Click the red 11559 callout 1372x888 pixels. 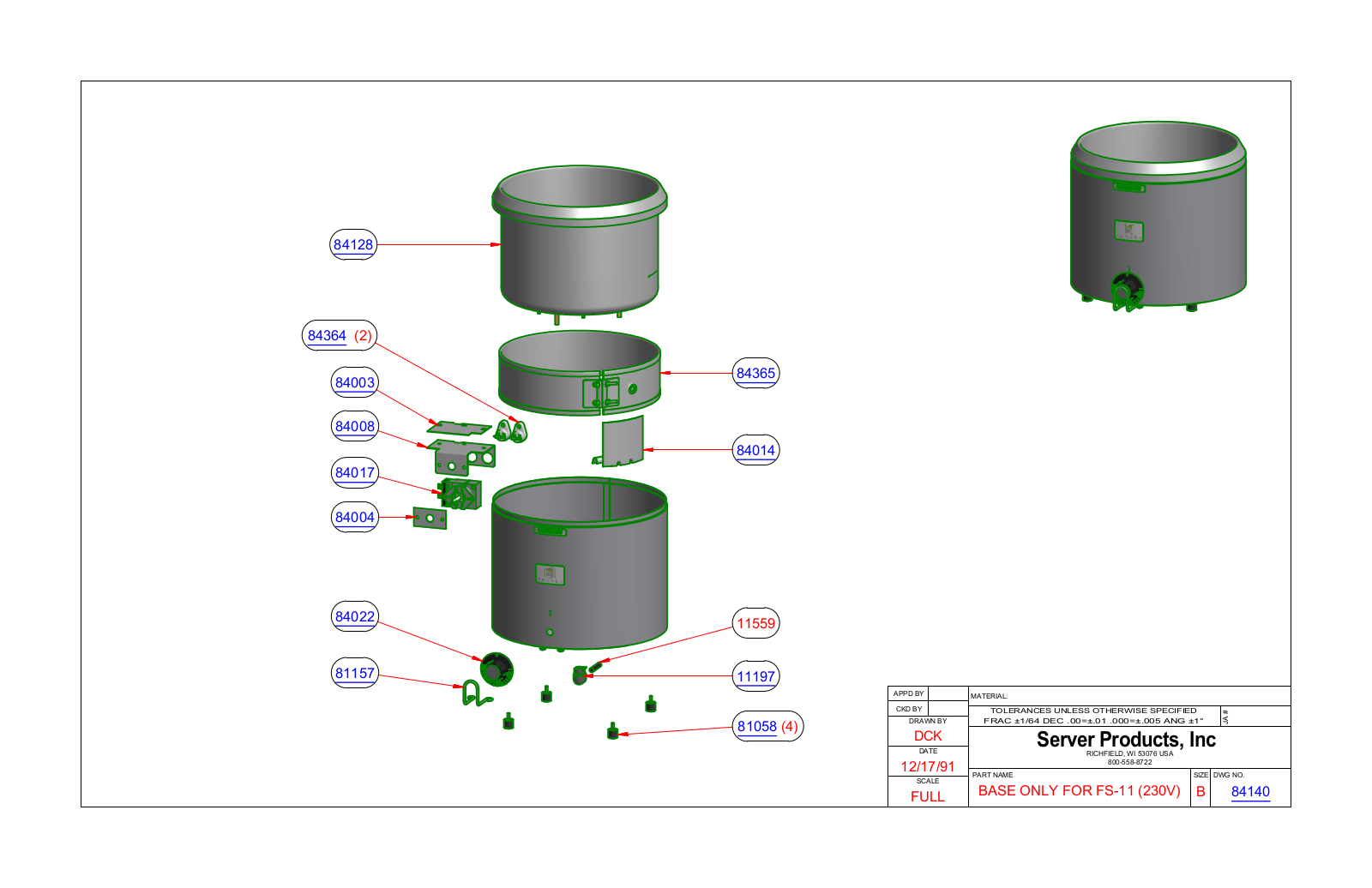click(755, 623)
